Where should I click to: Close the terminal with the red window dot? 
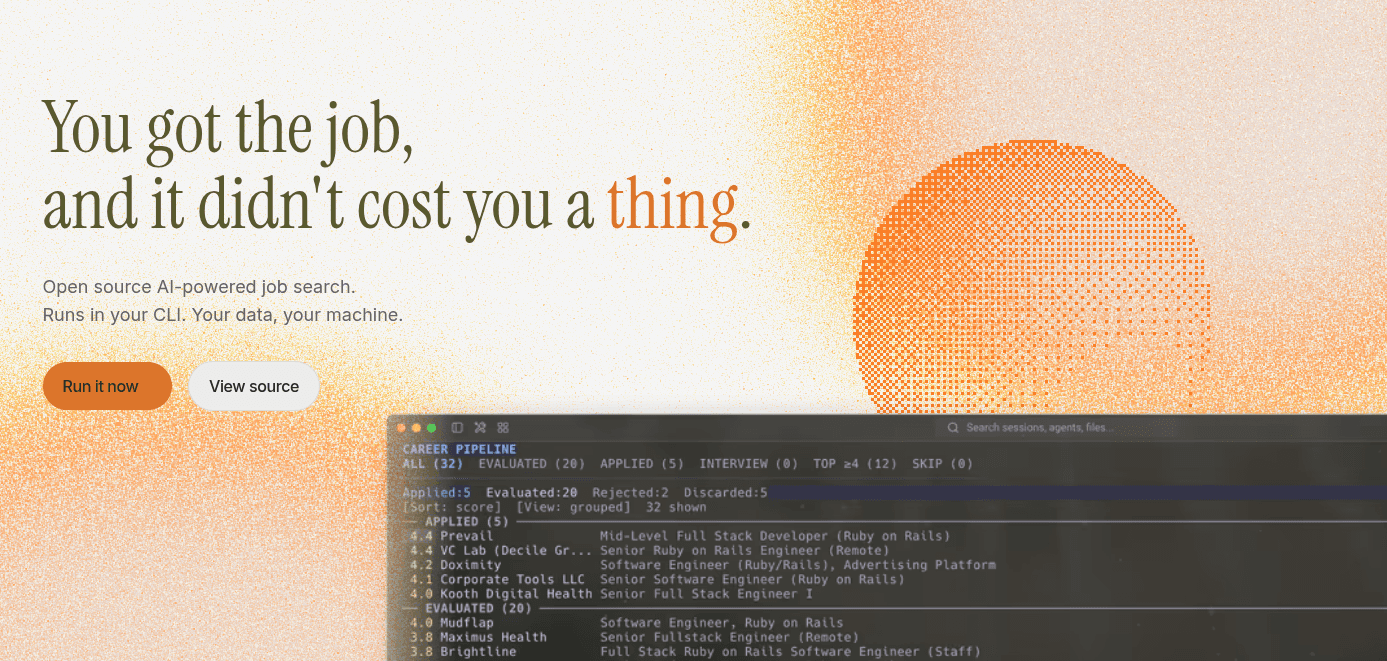(402, 428)
